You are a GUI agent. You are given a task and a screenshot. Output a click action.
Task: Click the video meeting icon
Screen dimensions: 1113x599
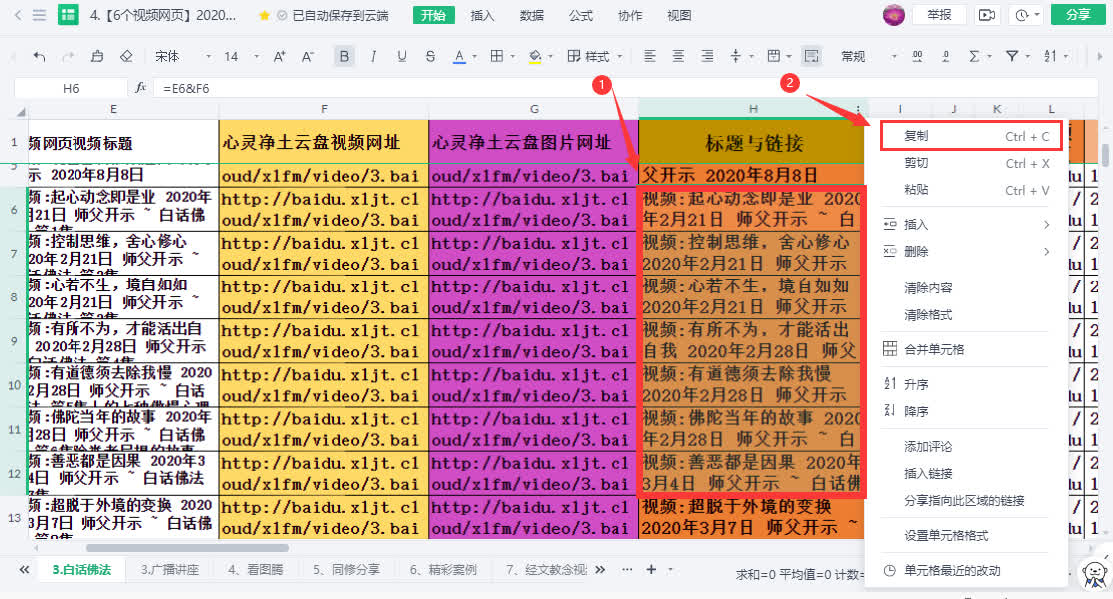tap(987, 15)
